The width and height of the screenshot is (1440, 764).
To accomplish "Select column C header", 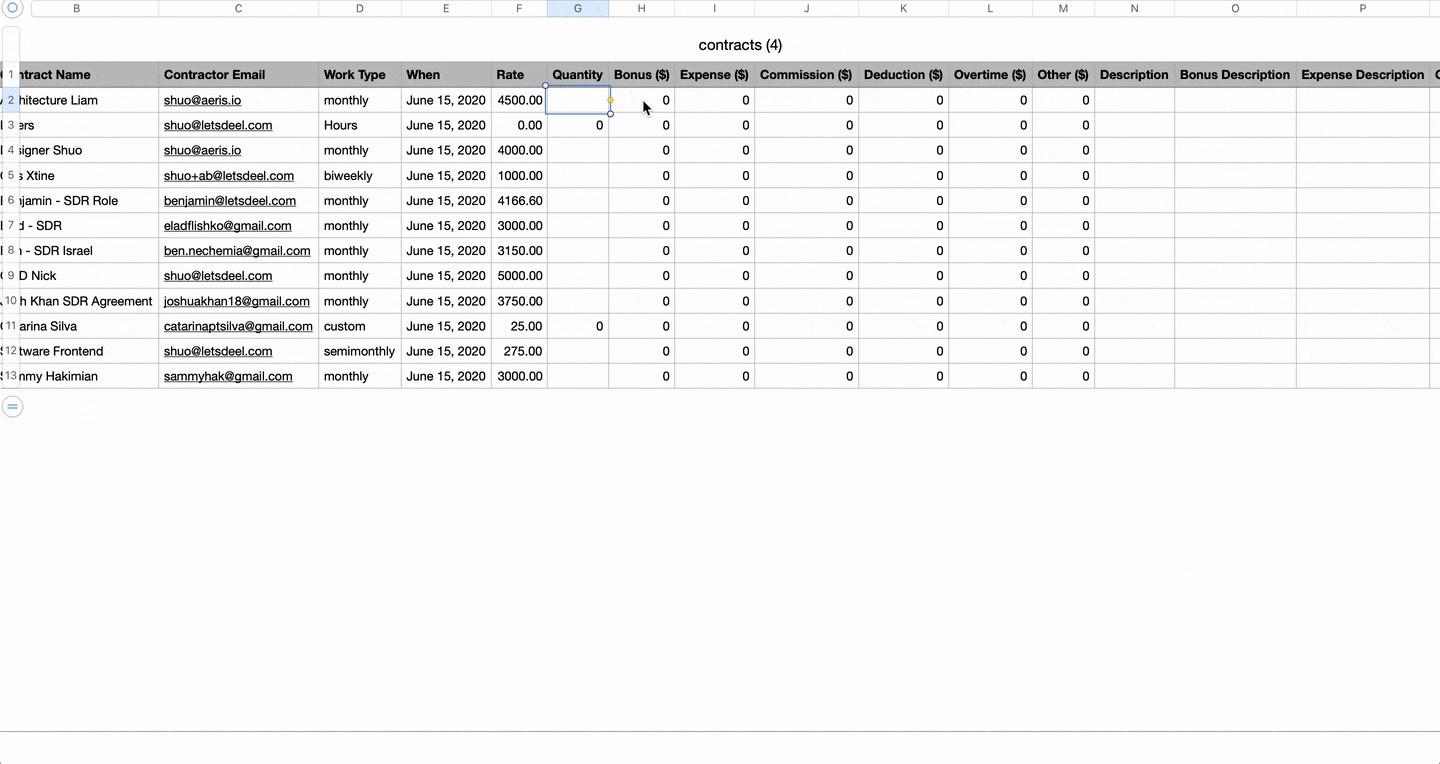I will pyautogui.click(x=238, y=8).
